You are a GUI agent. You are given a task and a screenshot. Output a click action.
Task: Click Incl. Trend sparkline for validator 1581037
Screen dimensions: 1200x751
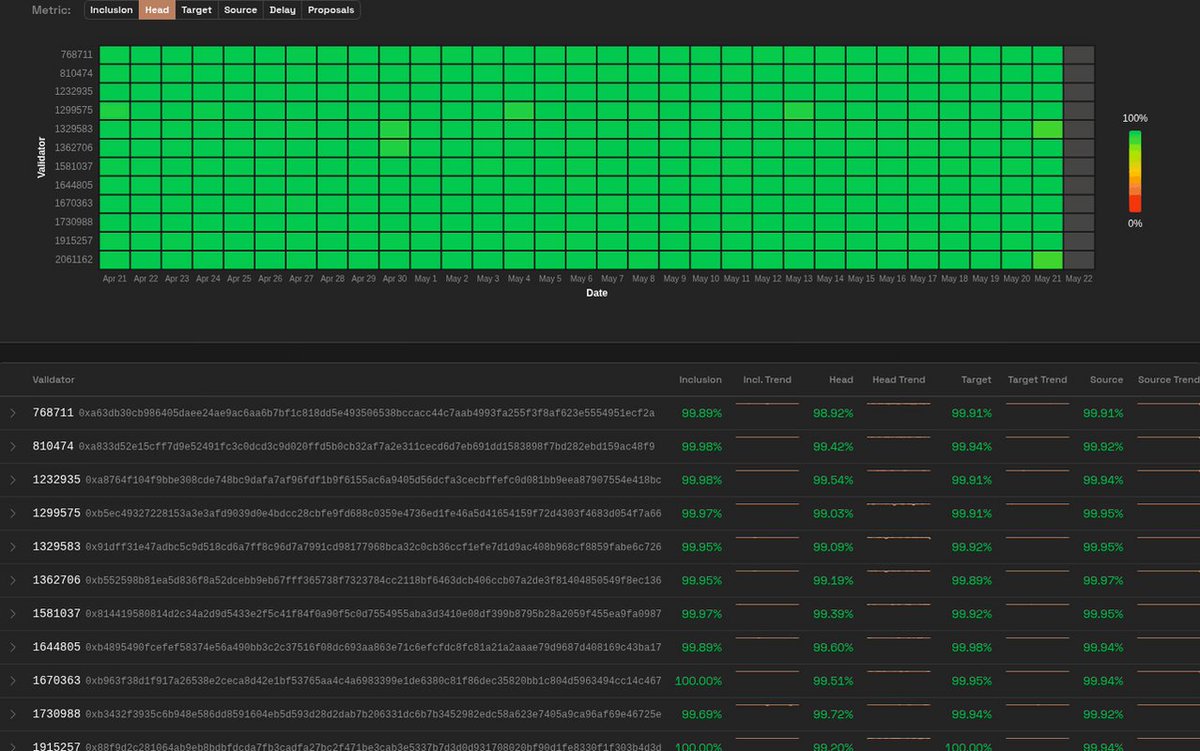pyautogui.click(x=767, y=605)
